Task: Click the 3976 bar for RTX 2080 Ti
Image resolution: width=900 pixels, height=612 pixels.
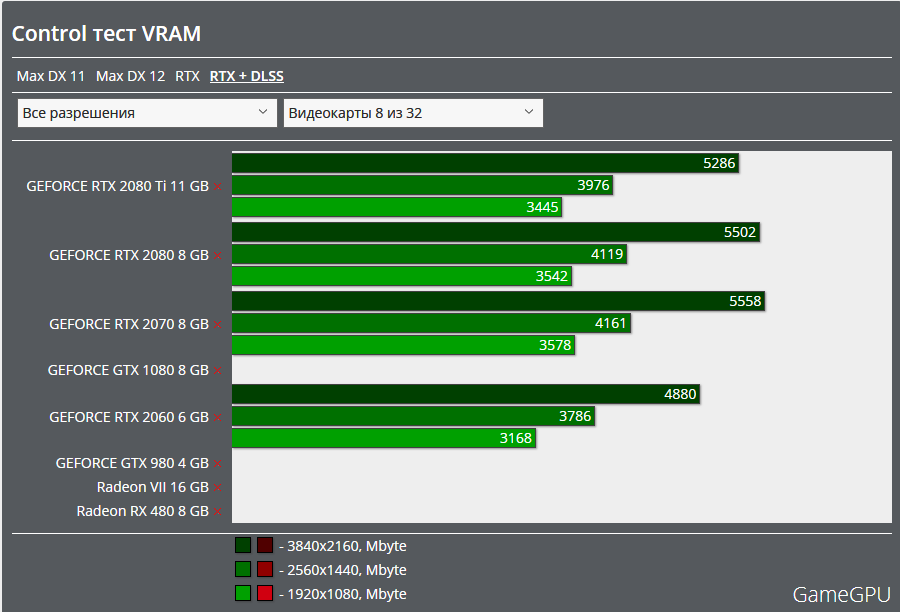Action: pyautogui.click(x=422, y=185)
